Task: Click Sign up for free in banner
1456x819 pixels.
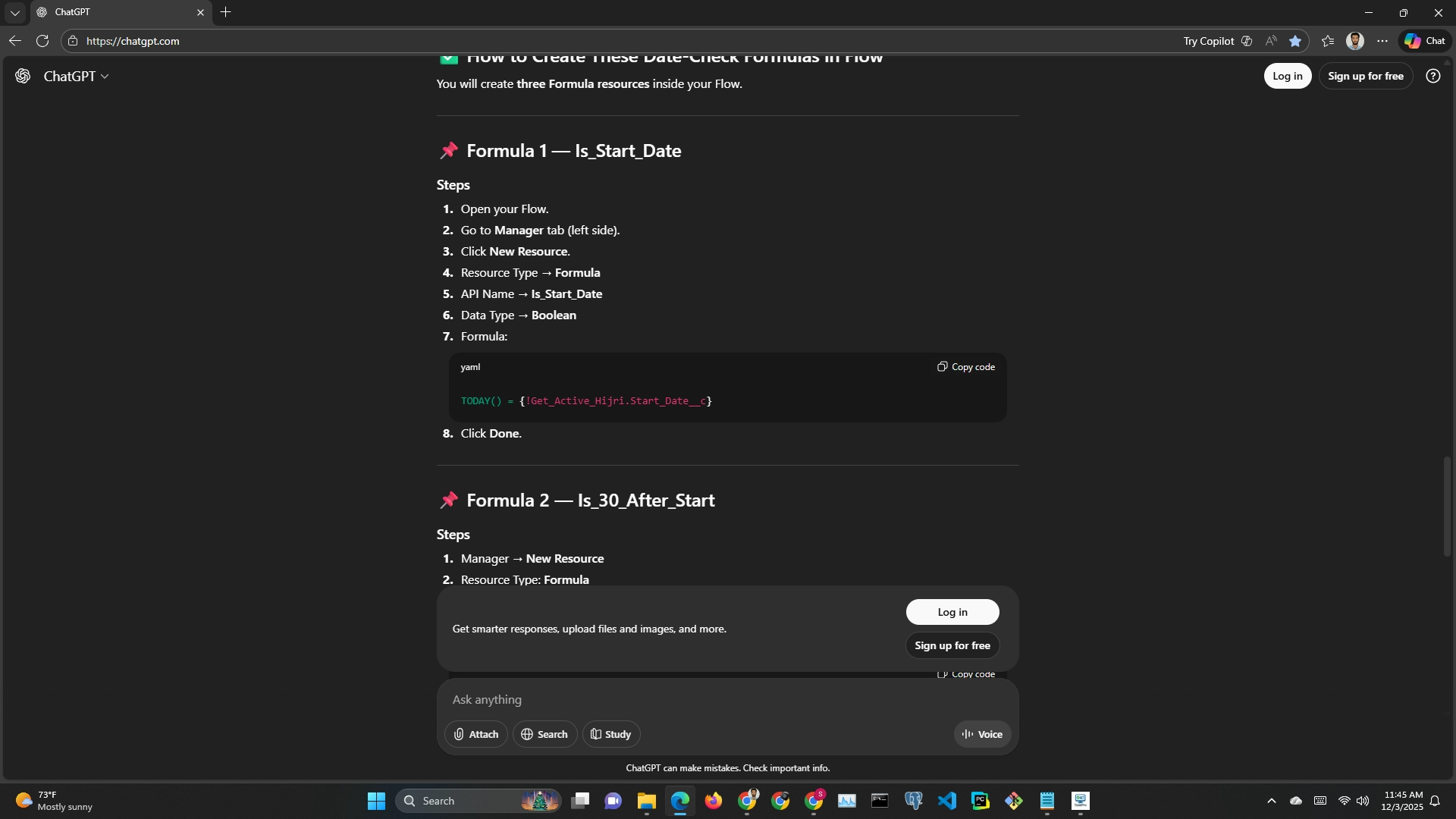Action: pos(952,645)
